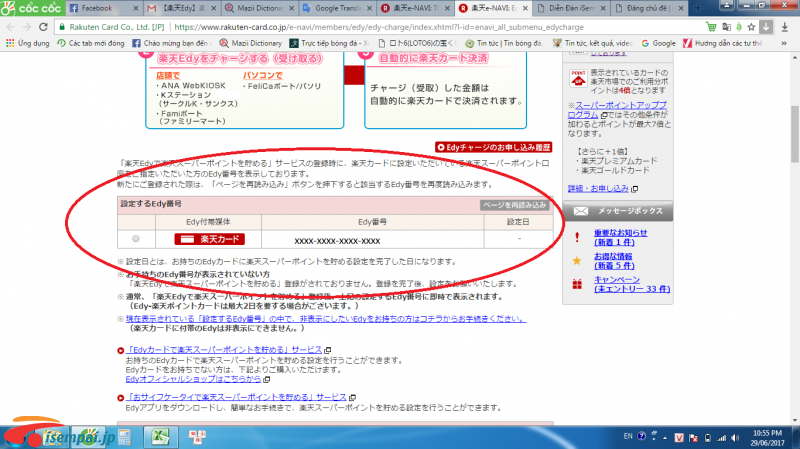Open the Tin tức | Tin bóng đá bookmark
The image size is (800, 449).
click(504, 43)
